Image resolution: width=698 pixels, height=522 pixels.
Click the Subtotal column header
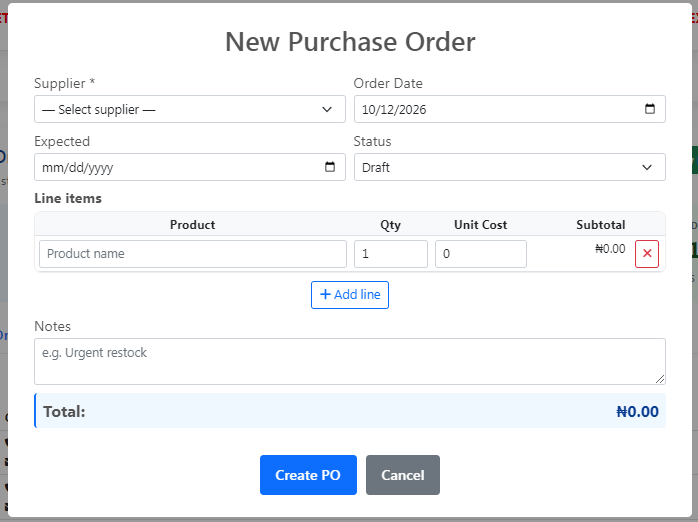click(601, 225)
